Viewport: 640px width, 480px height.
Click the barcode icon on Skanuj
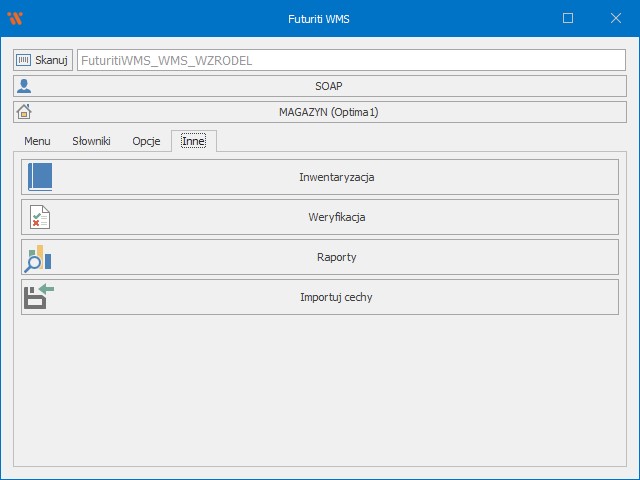[x=24, y=60]
